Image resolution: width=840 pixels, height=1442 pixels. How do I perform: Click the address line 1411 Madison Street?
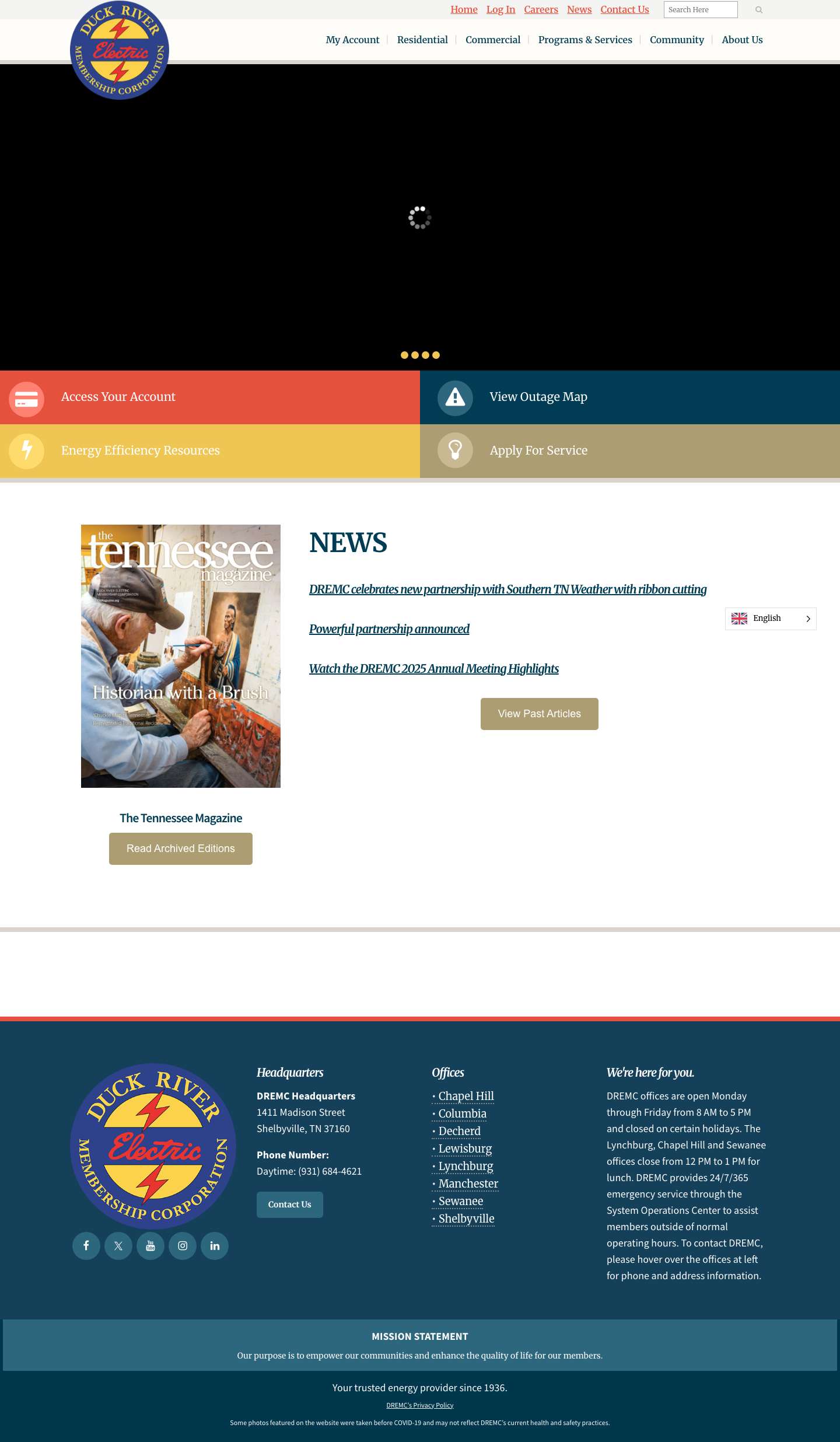[x=301, y=1112]
